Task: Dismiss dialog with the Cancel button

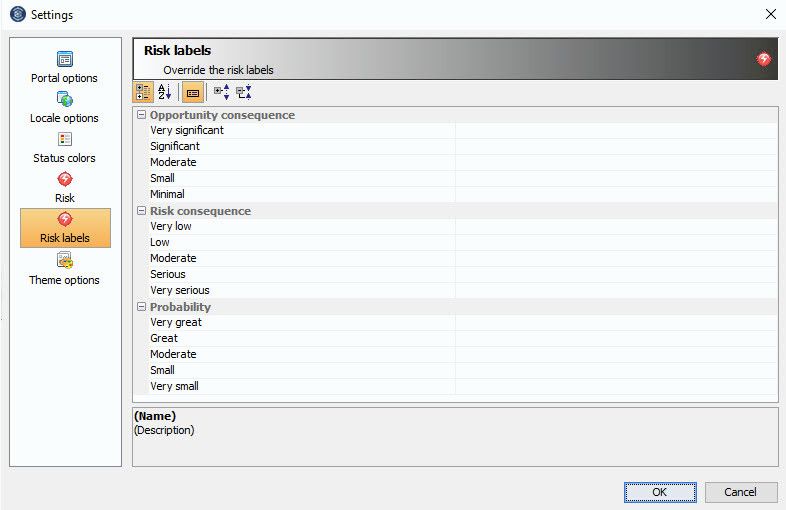Action: (741, 492)
